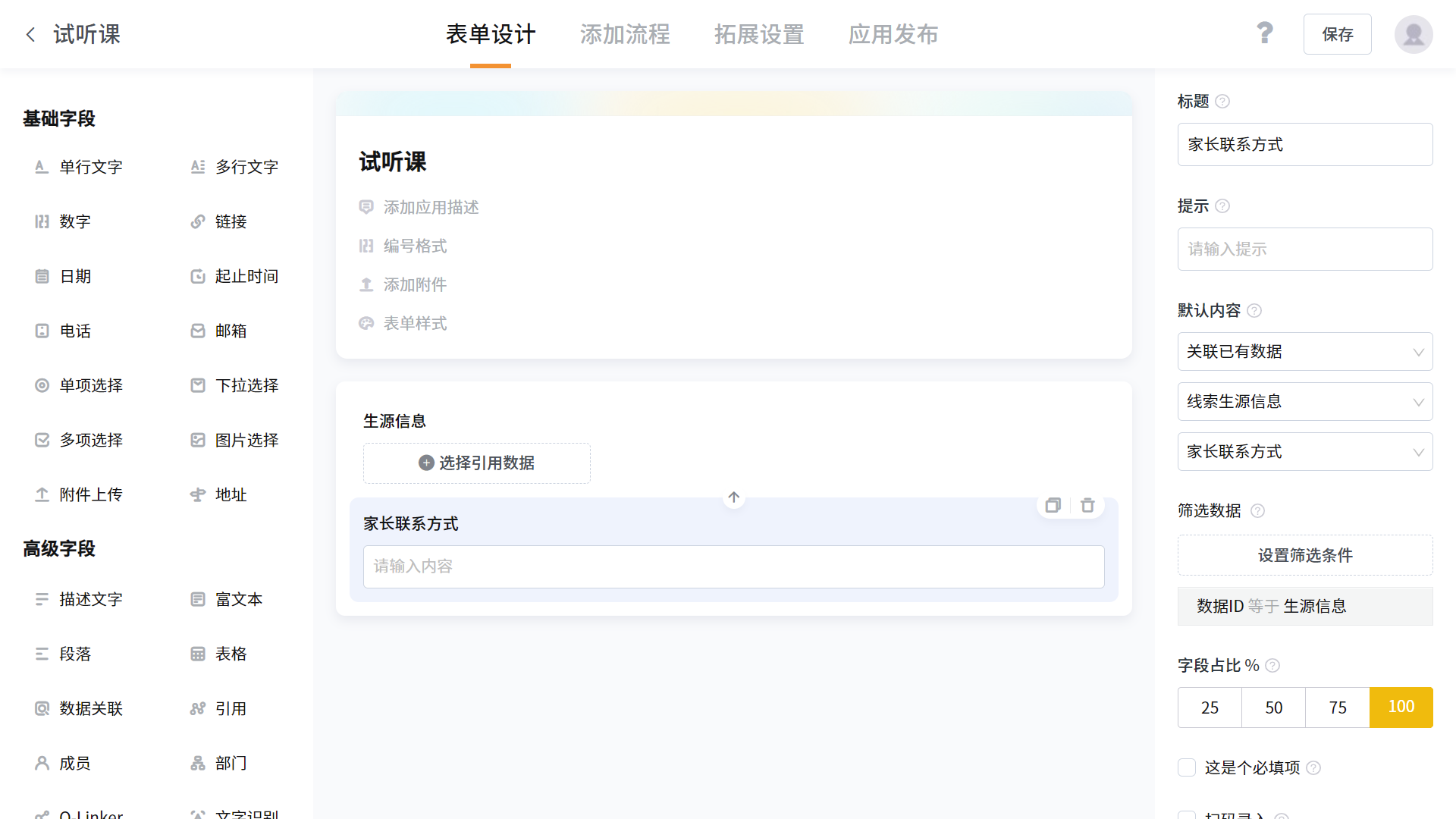Viewport: 1456px width, 819px height.
Task: Delete the 家长联系方式 field with trash icon
Action: (x=1087, y=505)
